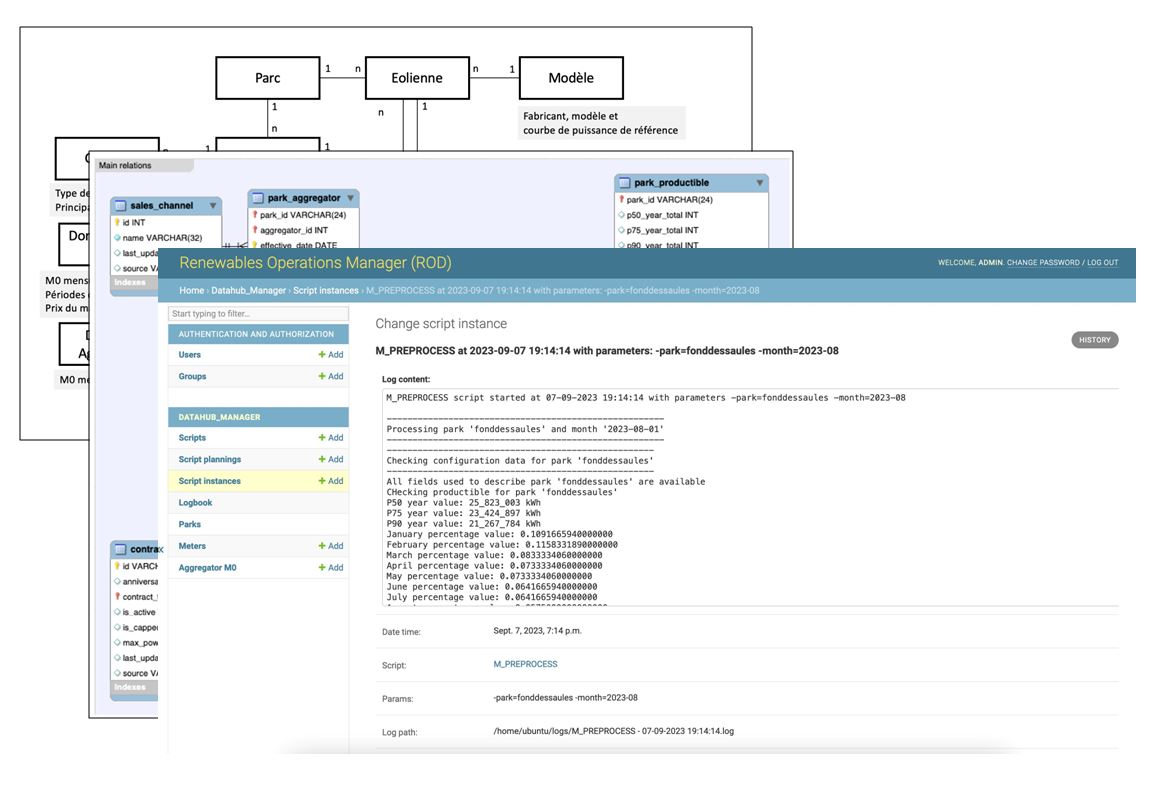Click the park_aggregator table icon
1173x803 pixels.
pos(257,198)
